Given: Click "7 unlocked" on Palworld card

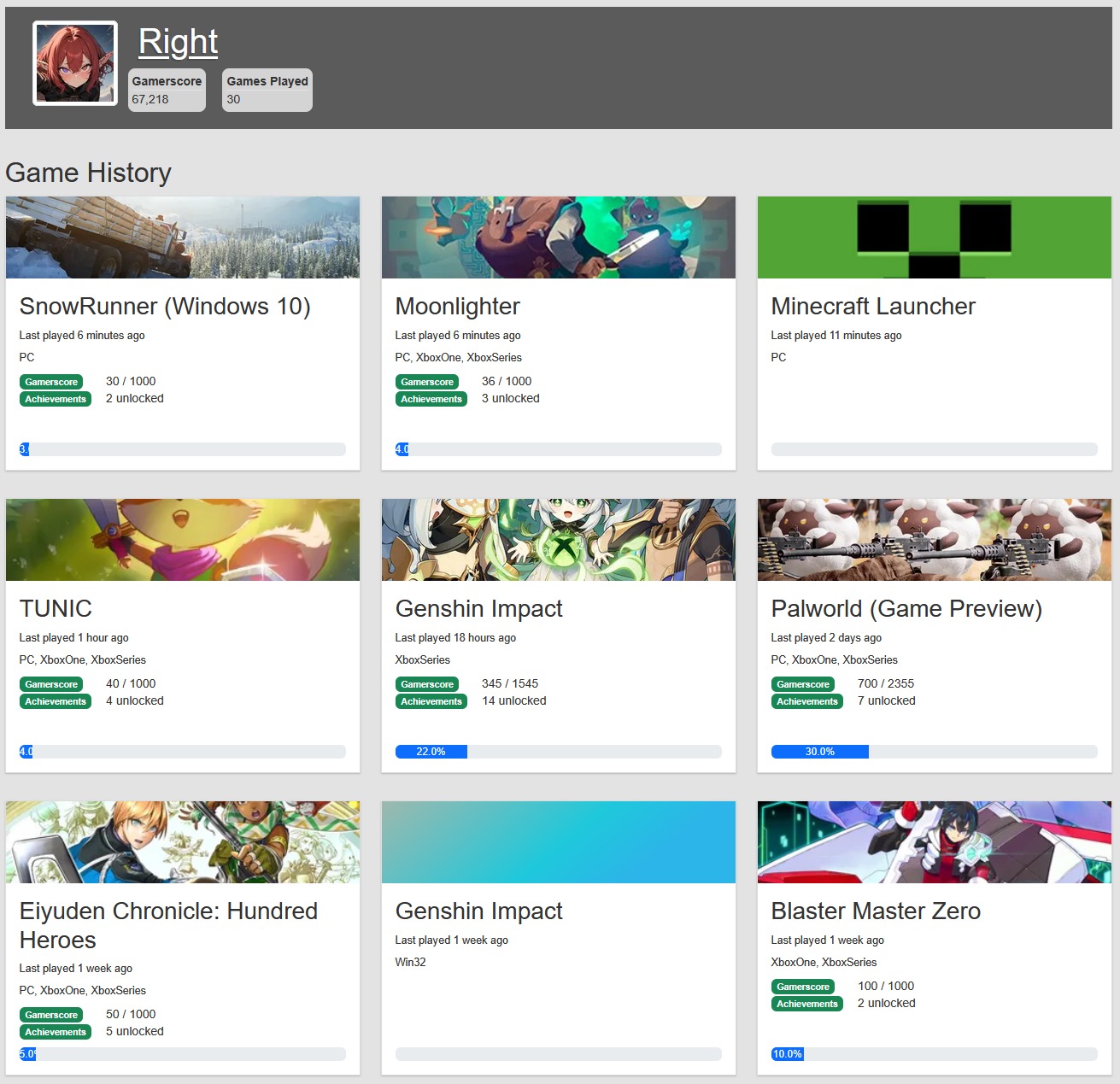Looking at the screenshot, I should tap(887, 700).
